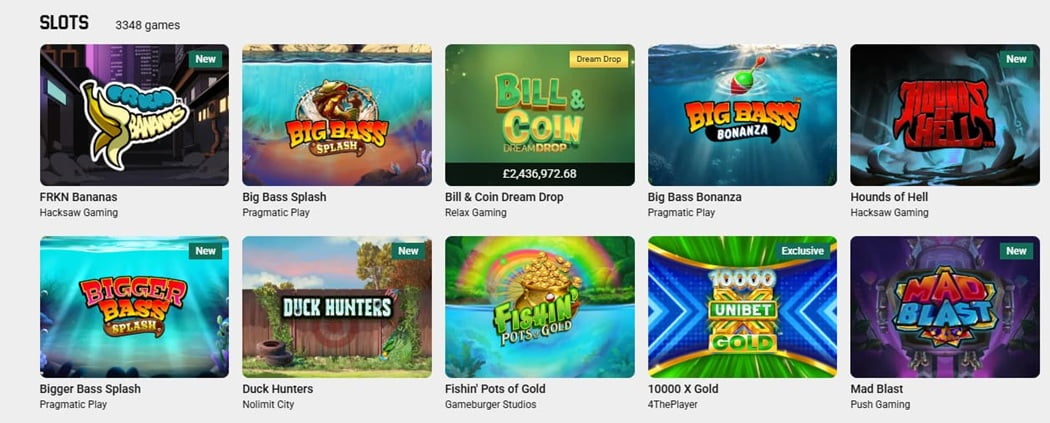The width and height of the screenshot is (1050, 423).
Task: Click the Fishin' Pots of Gold title
Action: pyautogui.click(x=495, y=389)
